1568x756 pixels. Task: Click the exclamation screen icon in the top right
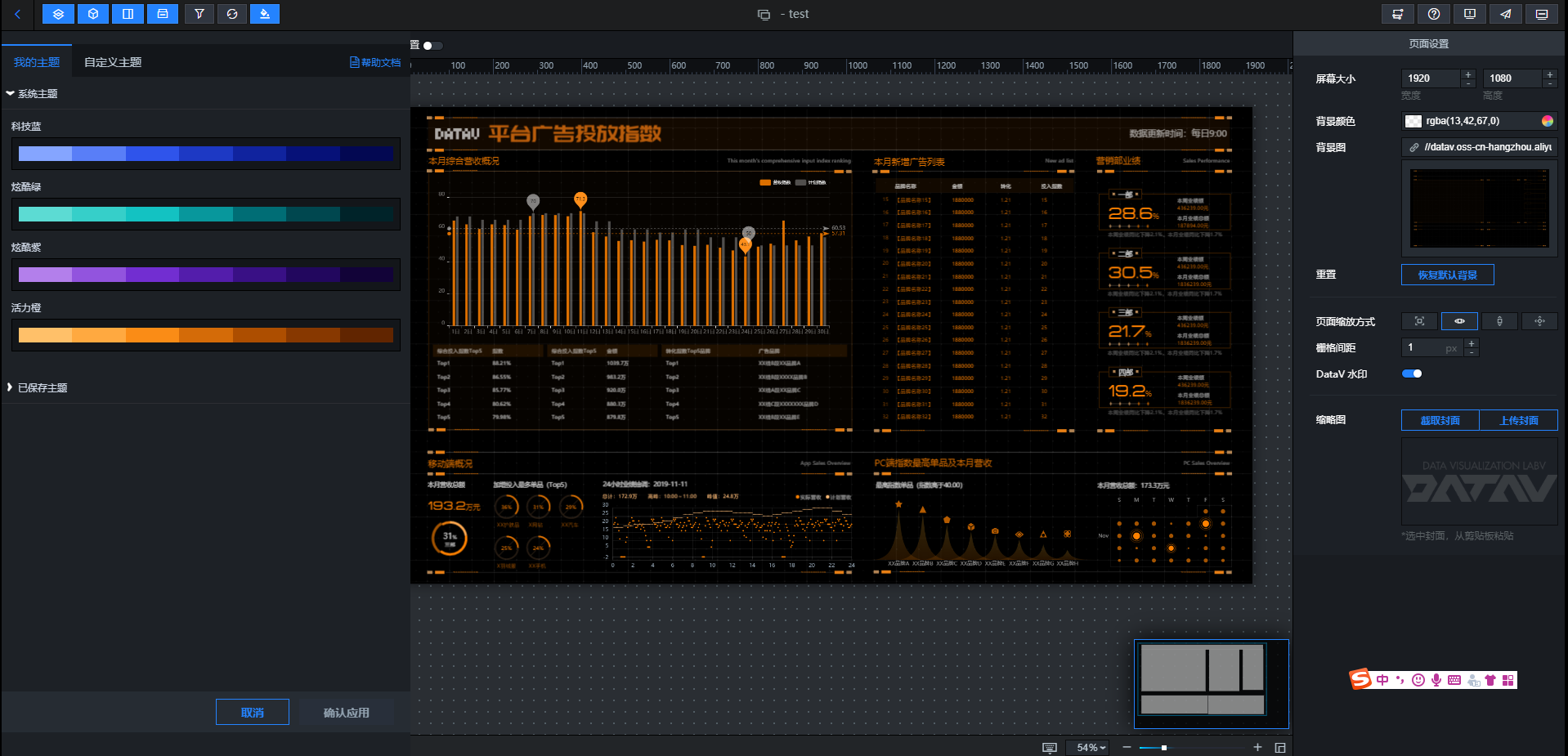pyautogui.click(x=1470, y=14)
